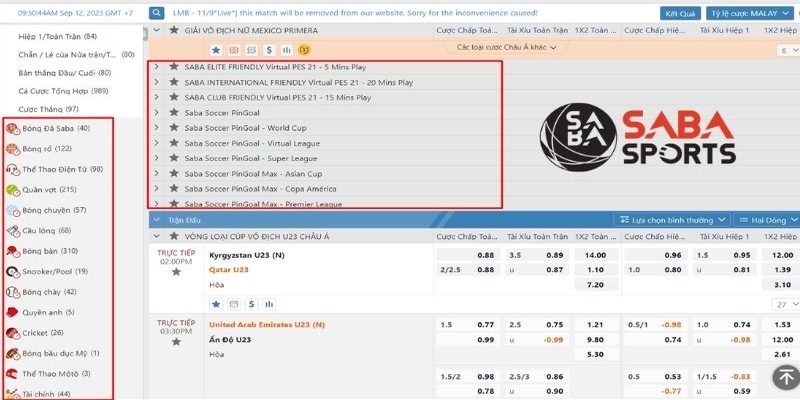Click the 1.10 odds for Qatar U23
Image resolution: width=800 pixels, height=400 pixels.
pyautogui.click(x=596, y=270)
